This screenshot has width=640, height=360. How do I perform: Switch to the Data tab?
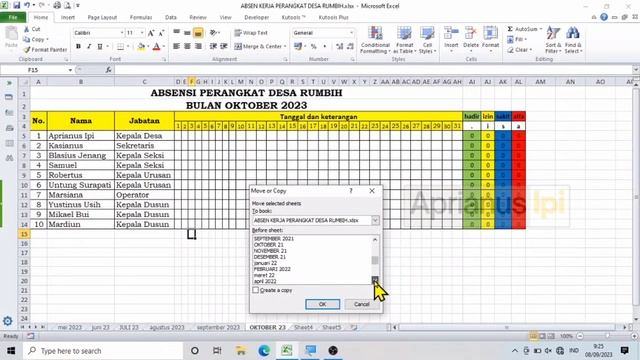coord(171,18)
